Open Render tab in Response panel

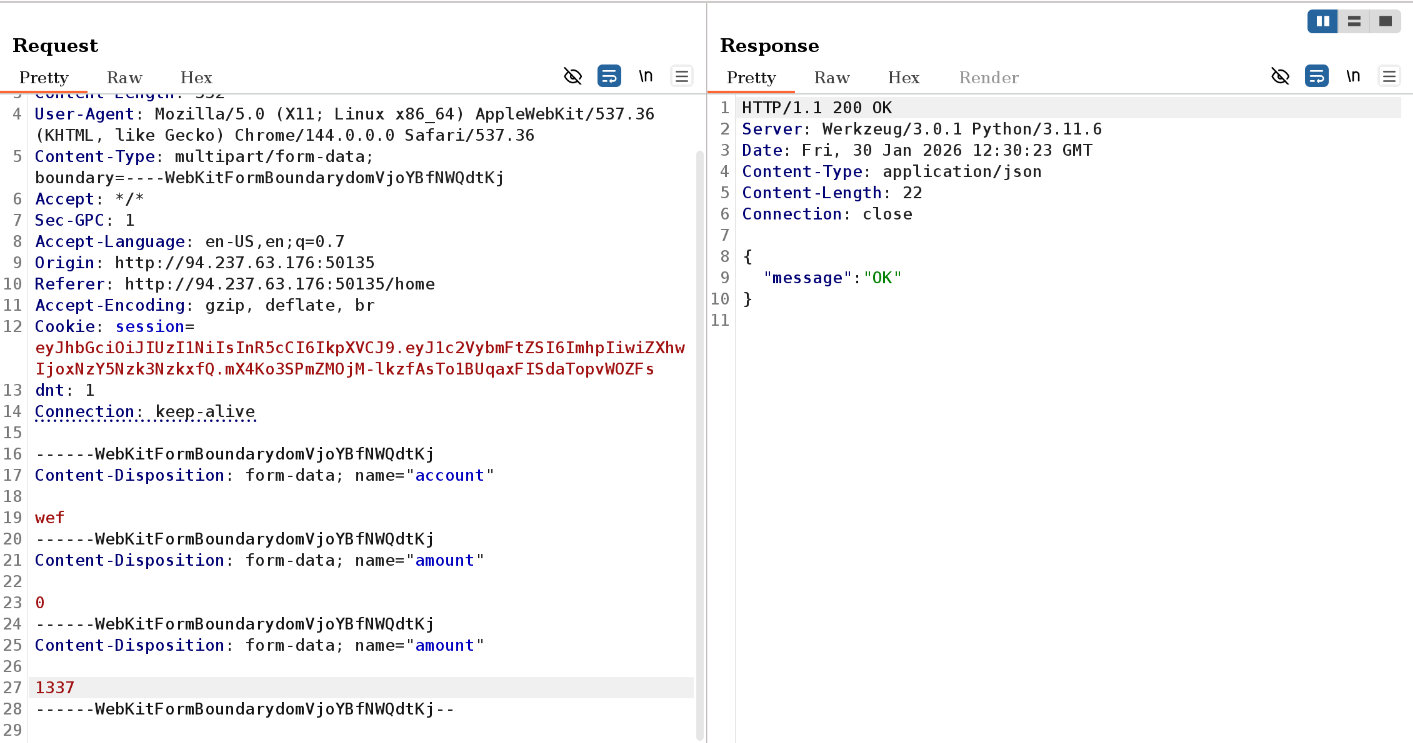click(989, 77)
